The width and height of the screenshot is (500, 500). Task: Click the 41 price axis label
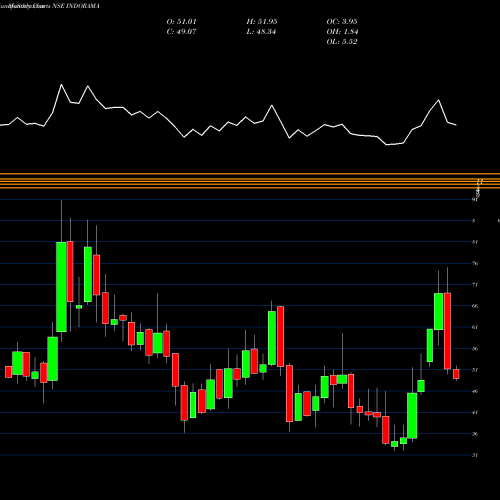475,412
